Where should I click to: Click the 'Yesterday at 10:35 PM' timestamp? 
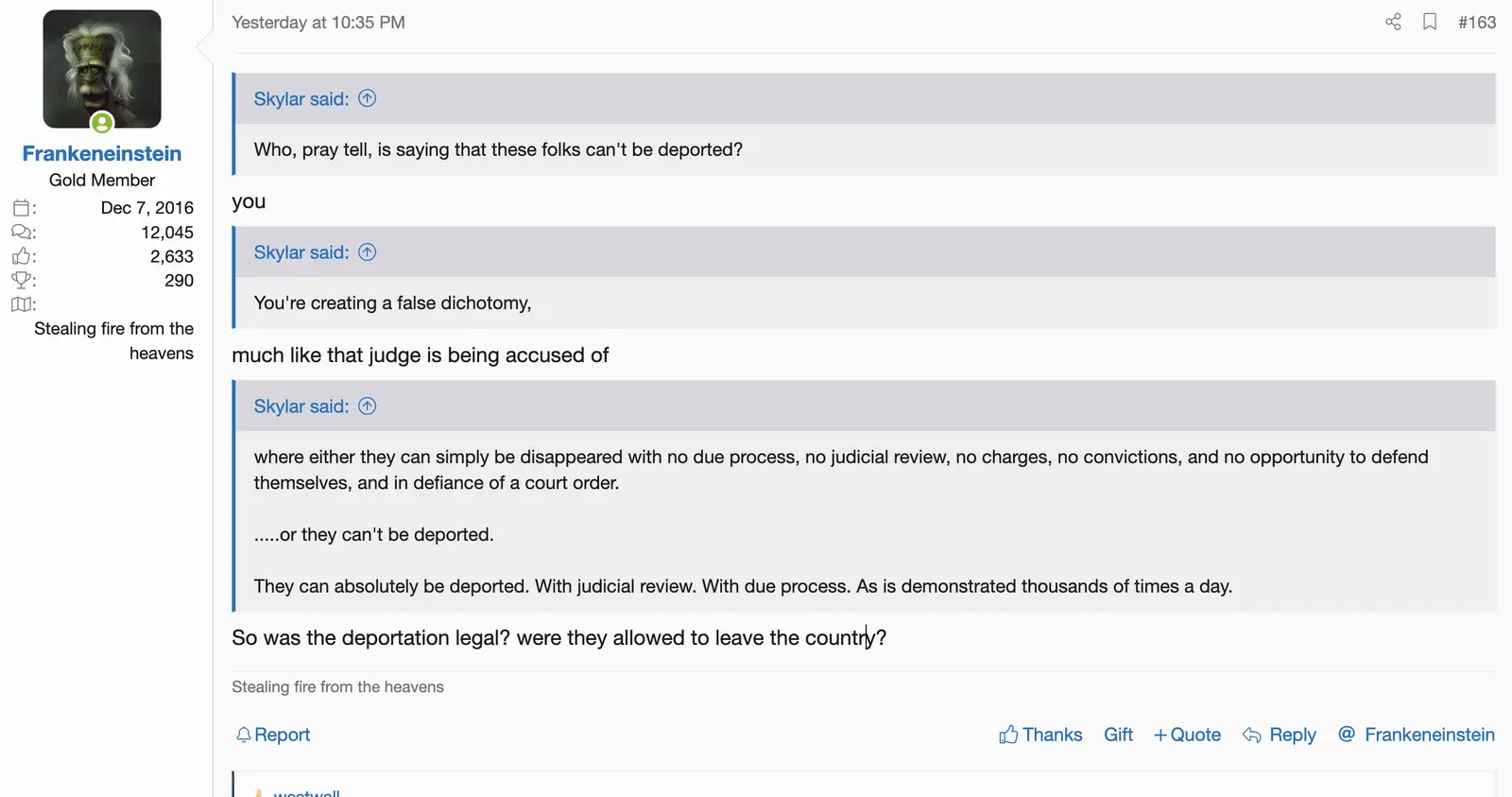pos(318,23)
